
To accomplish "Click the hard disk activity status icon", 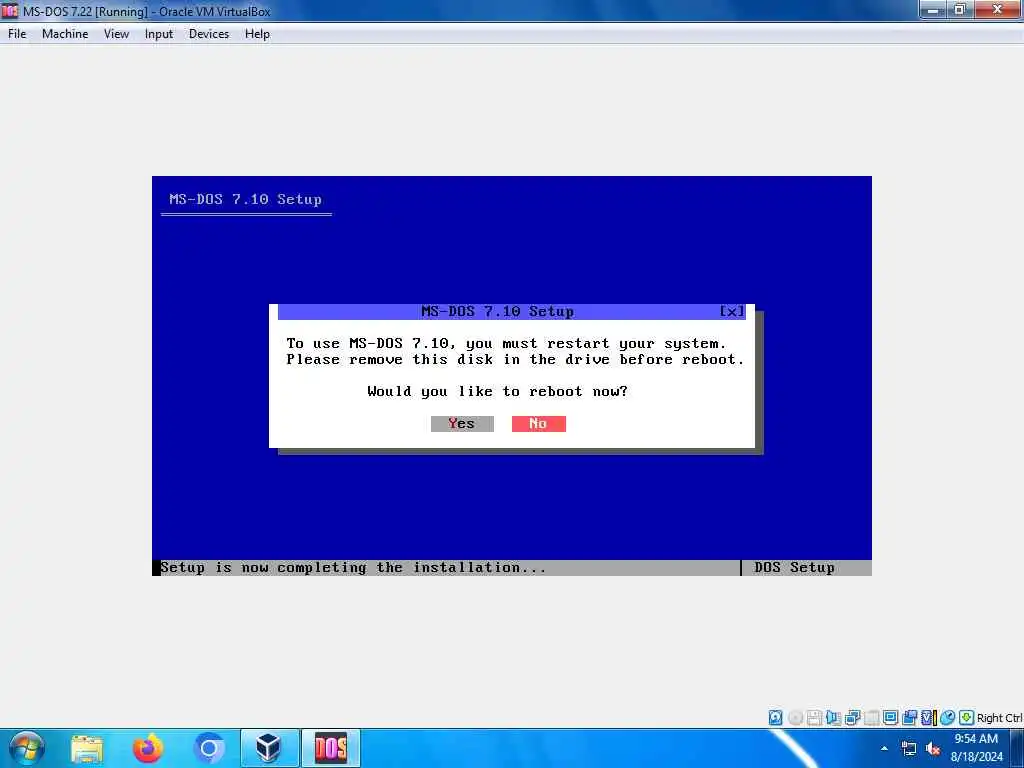I will click(775, 718).
